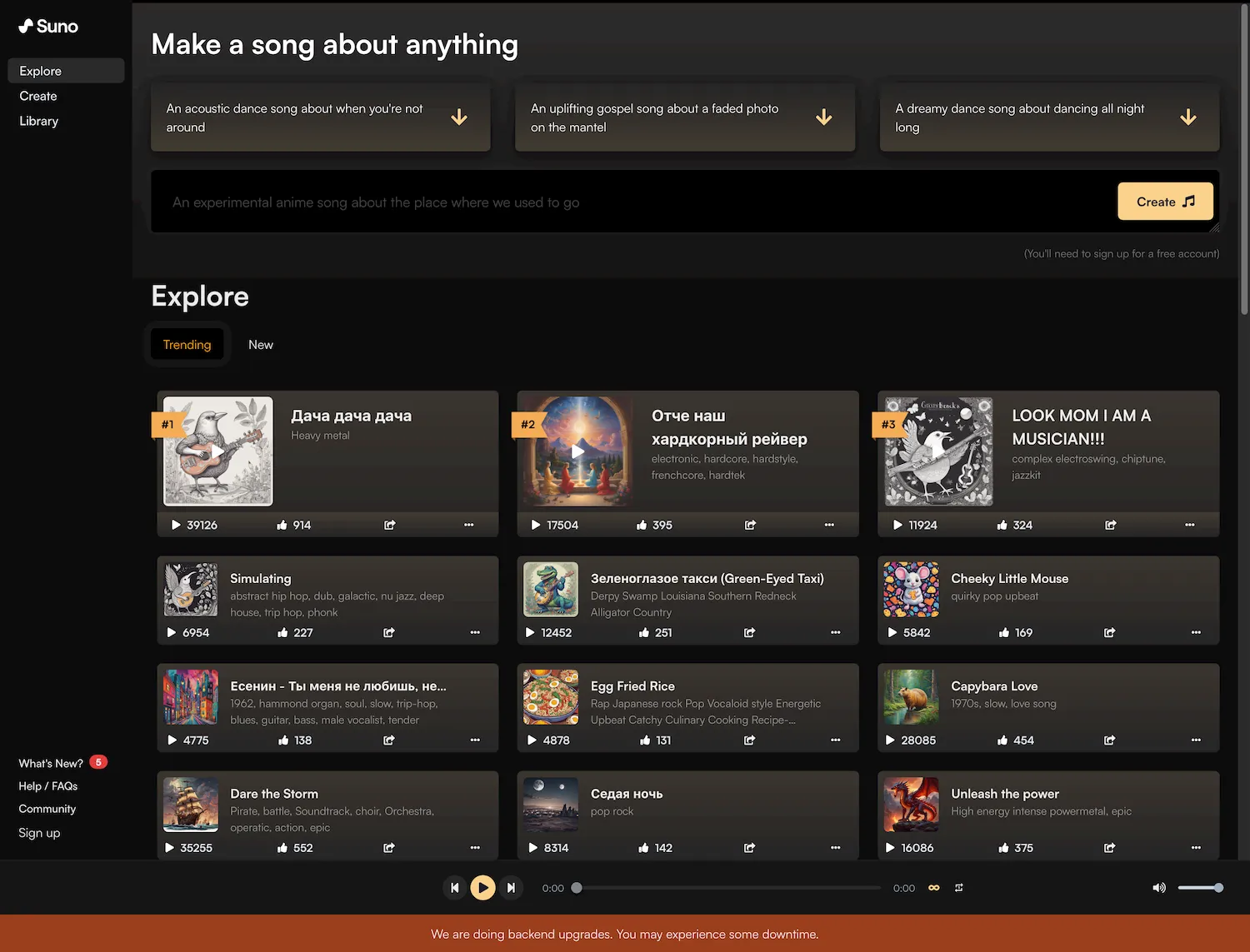
Task: Open the Community link in the sidebar
Action: click(47, 809)
